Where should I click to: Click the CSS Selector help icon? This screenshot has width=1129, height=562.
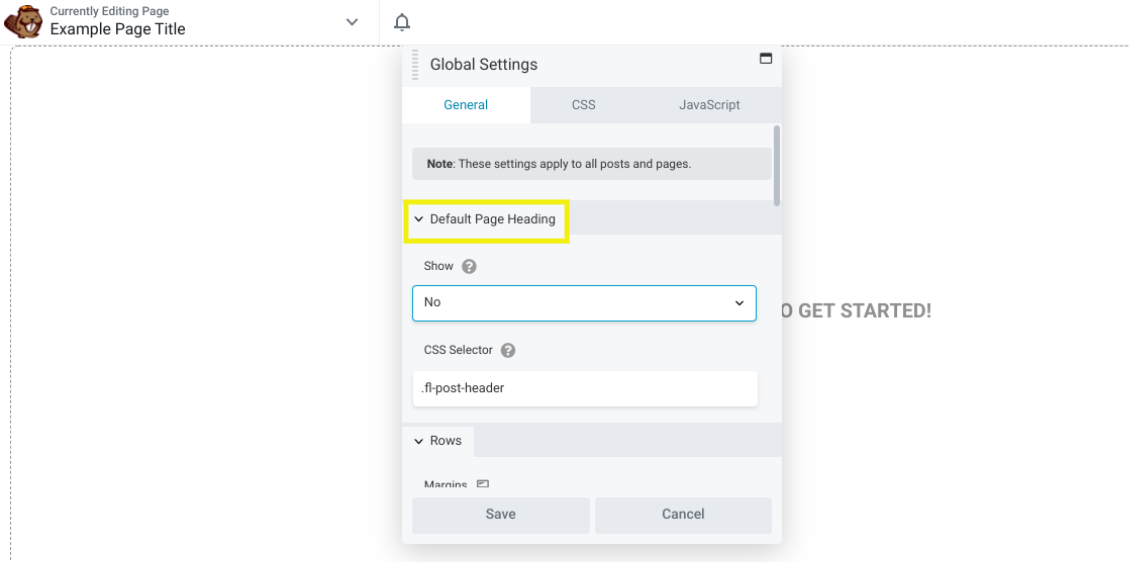pos(508,351)
